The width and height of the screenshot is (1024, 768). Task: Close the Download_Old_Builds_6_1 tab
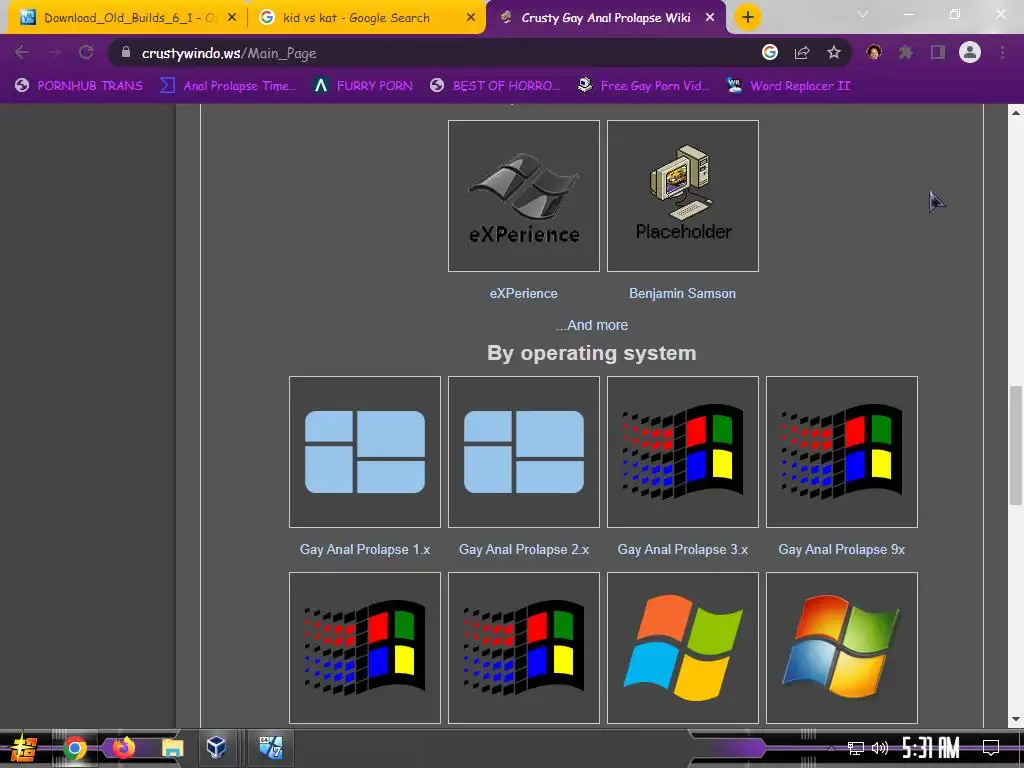(x=232, y=18)
